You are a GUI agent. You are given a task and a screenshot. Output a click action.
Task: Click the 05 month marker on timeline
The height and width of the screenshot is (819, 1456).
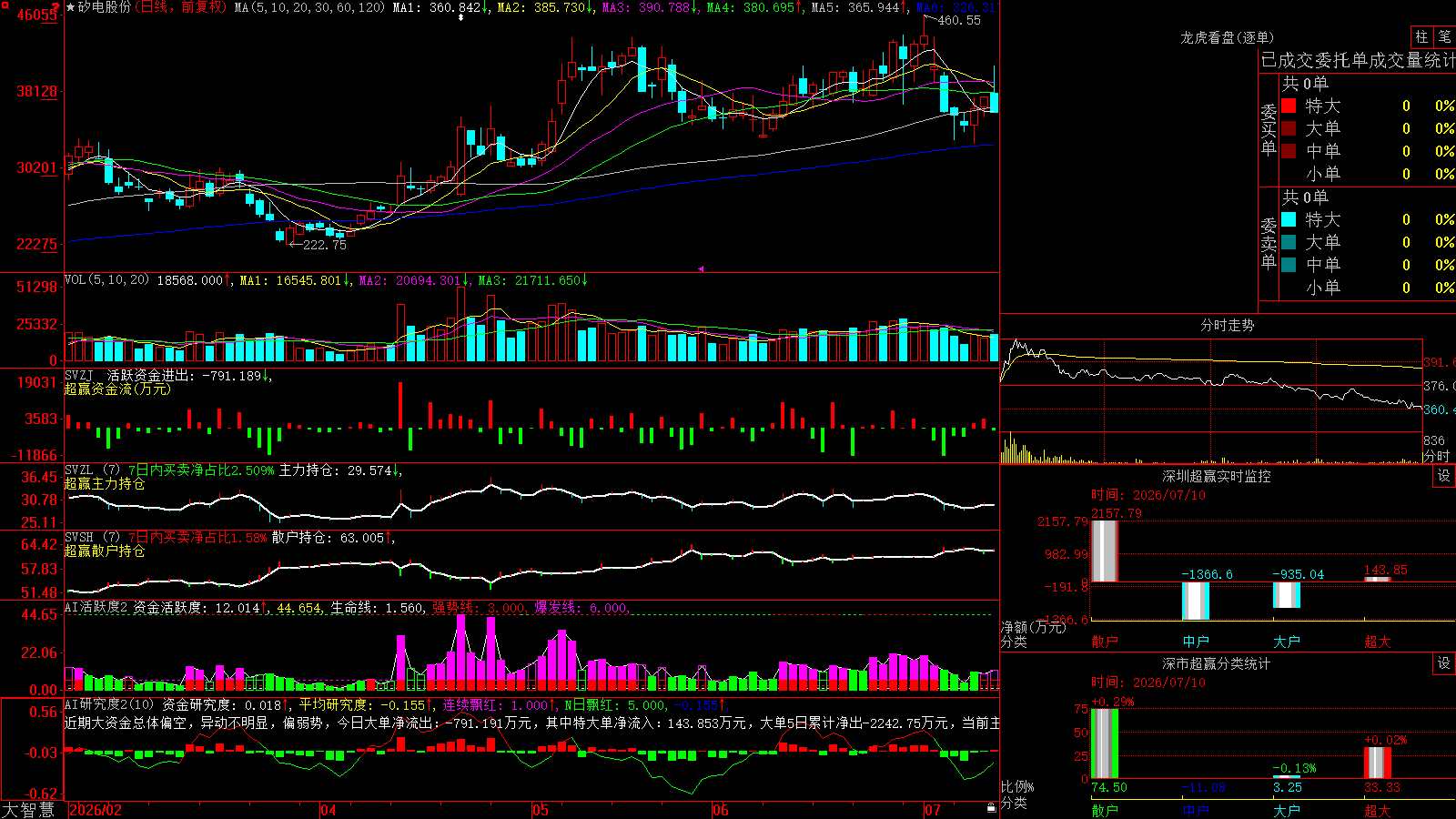click(541, 810)
